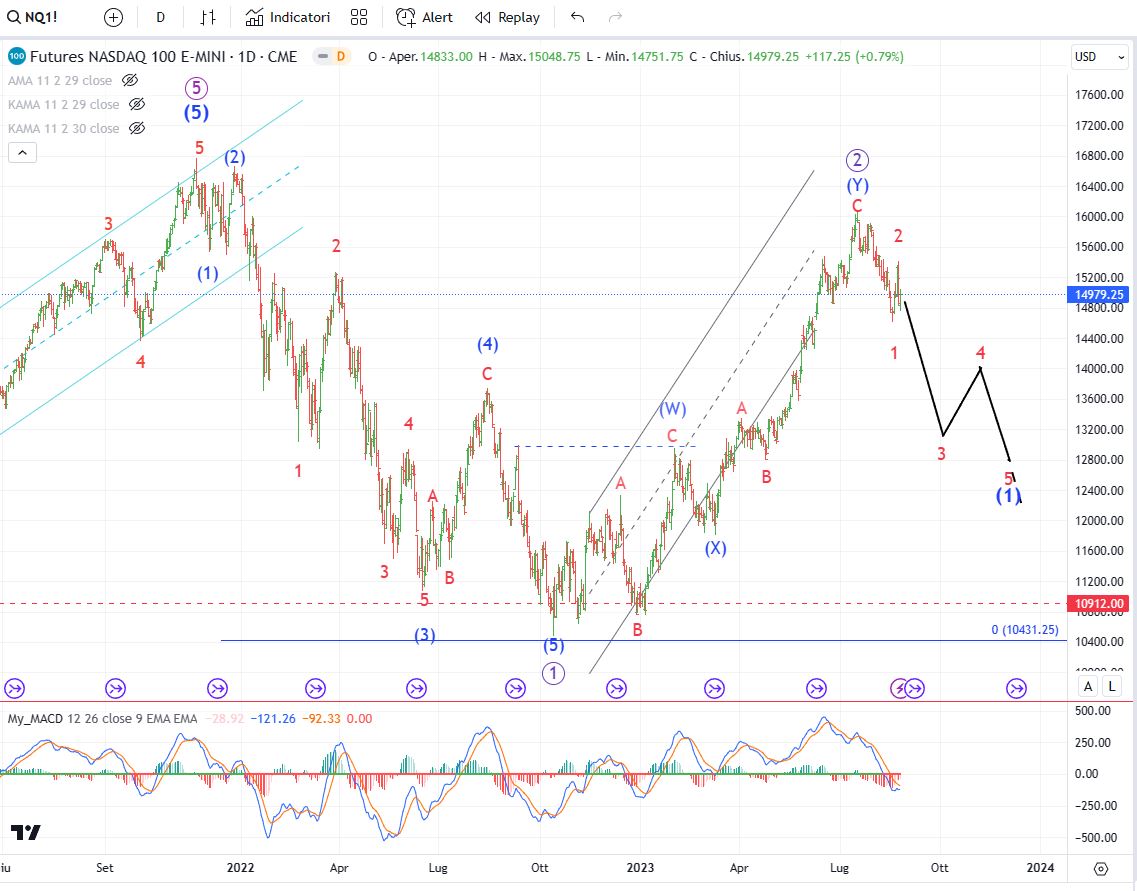Click the Aper. opening price 14833.00
Image resolution: width=1137 pixels, height=891 pixels.
[x=446, y=57]
